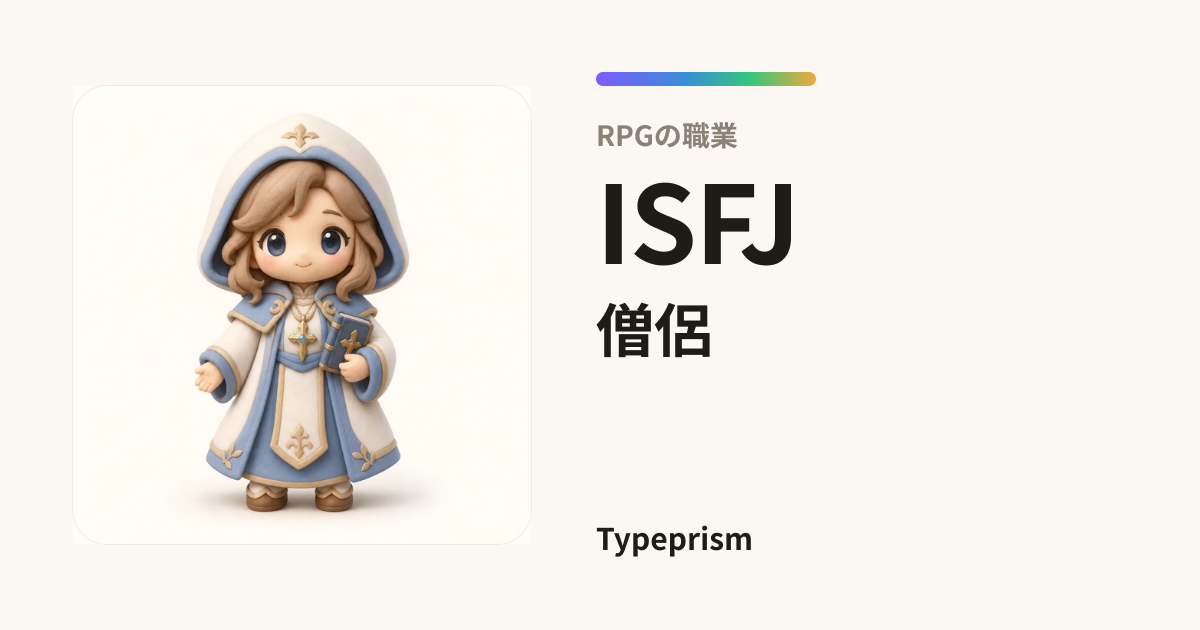Click the gold ornament on right robe hem

coord(366,457)
